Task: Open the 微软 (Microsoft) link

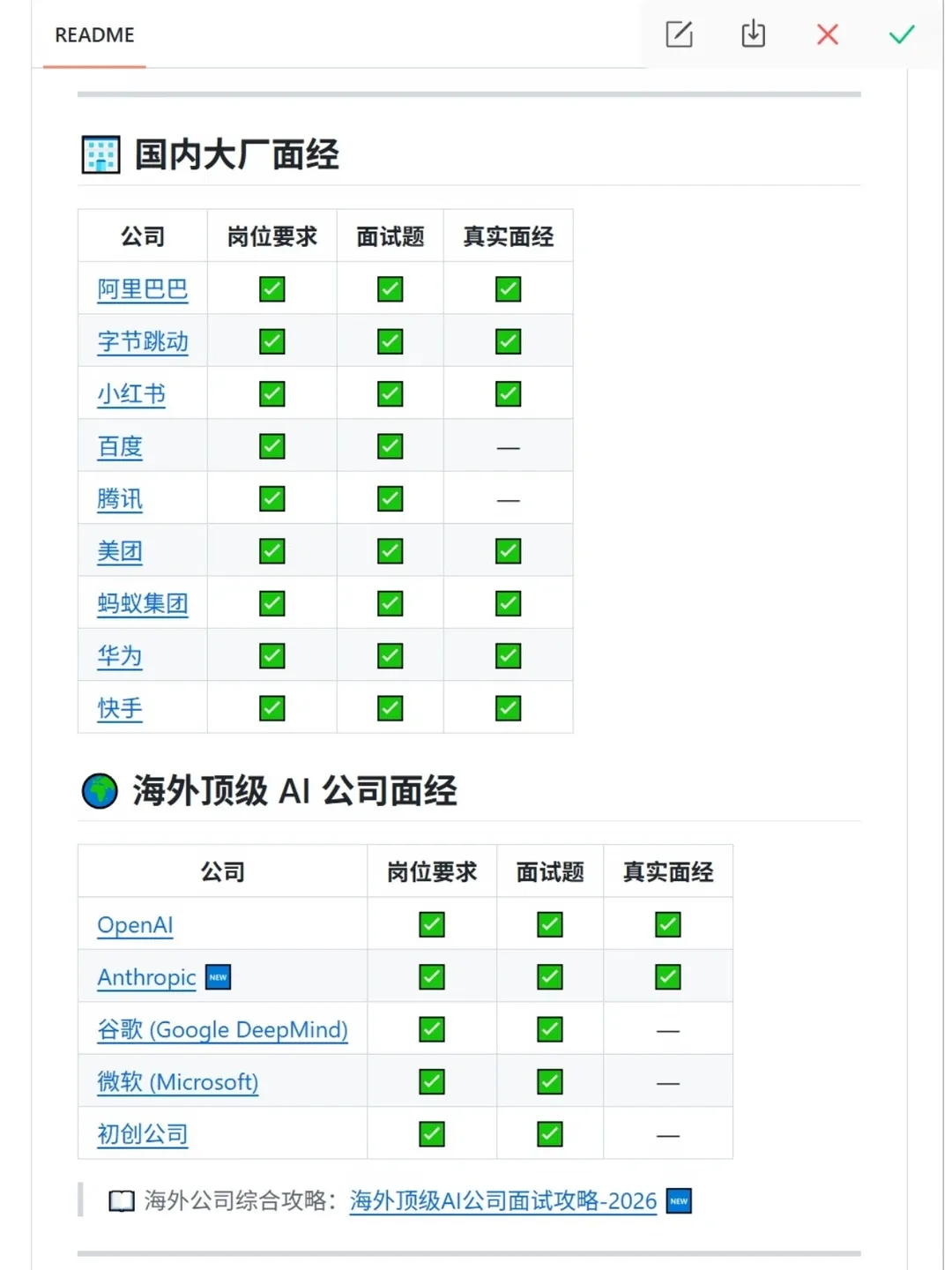Action: pyautogui.click(x=177, y=1082)
